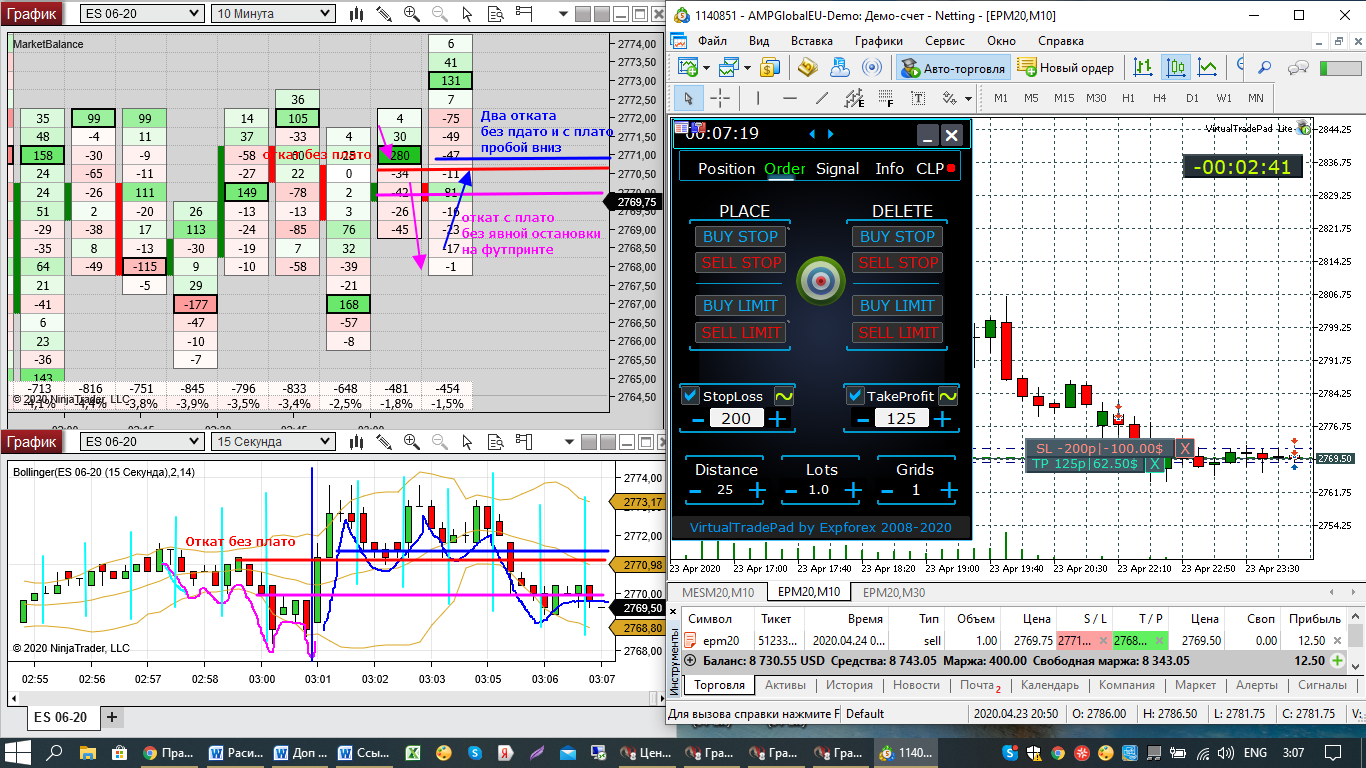The image size is (1366, 768).
Task: Switch to the Position tab in VirtualTradePad
Action: 726,168
